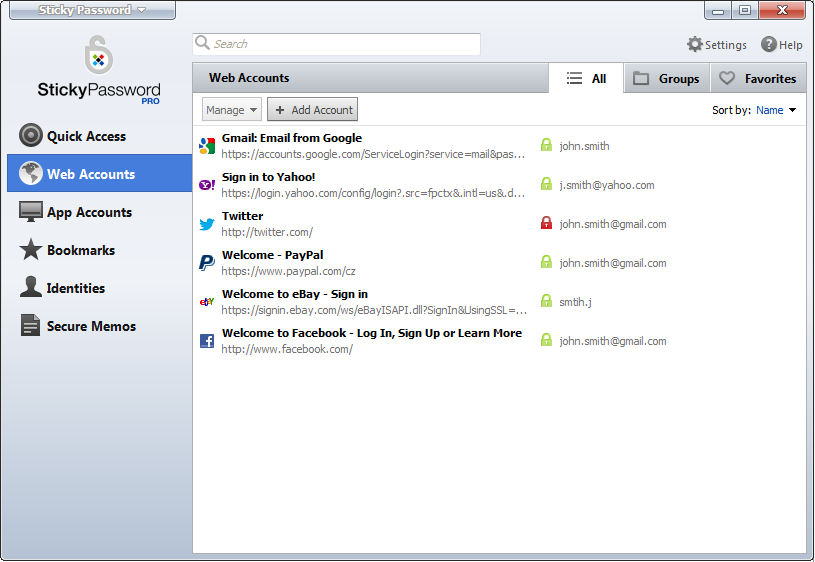Click the green lock next to john.smith Gmail

click(x=546, y=145)
